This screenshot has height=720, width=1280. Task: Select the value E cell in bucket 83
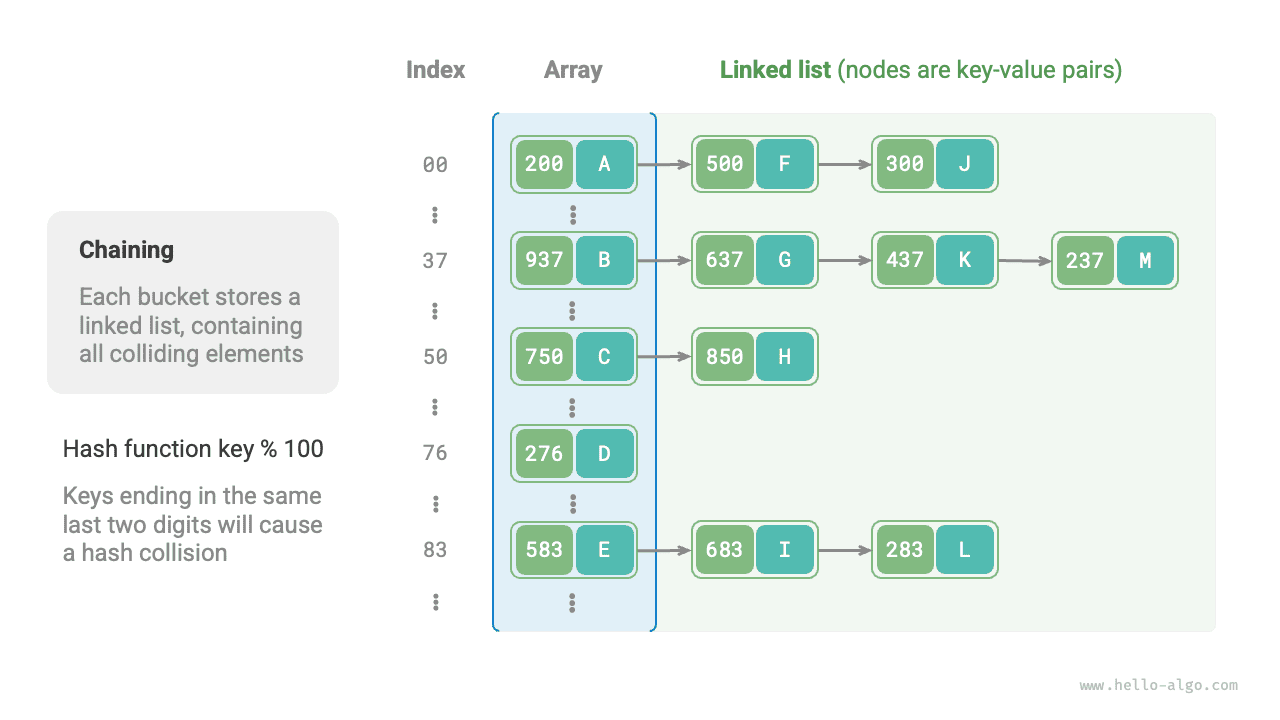click(604, 549)
